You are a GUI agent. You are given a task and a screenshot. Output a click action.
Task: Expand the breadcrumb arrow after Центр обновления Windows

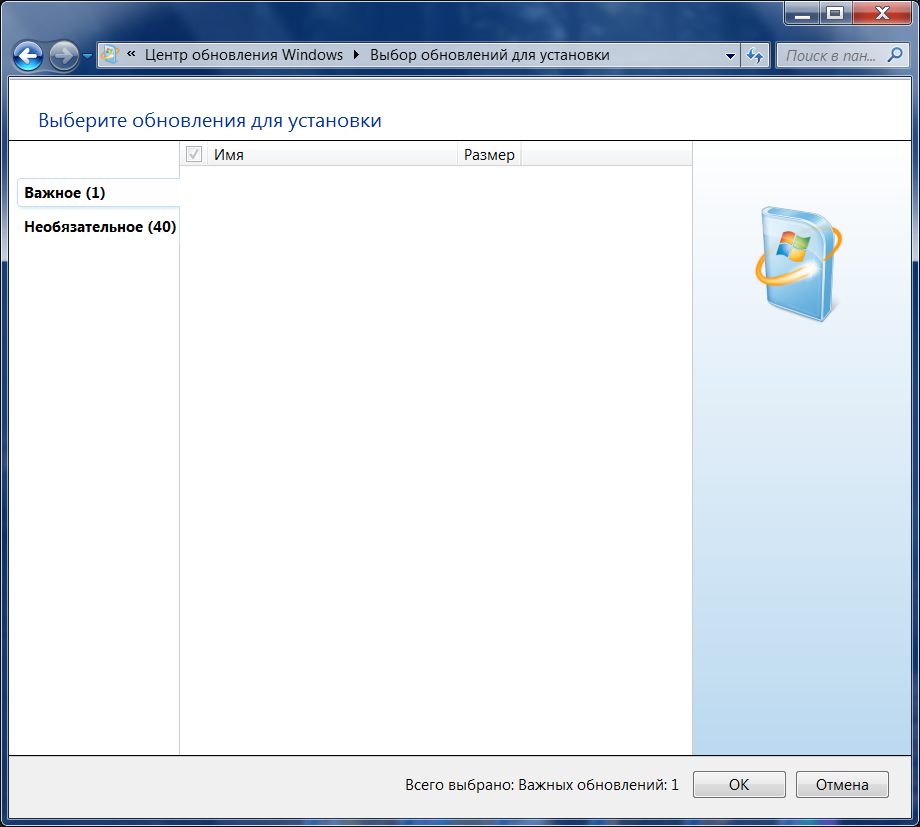pos(356,55)
